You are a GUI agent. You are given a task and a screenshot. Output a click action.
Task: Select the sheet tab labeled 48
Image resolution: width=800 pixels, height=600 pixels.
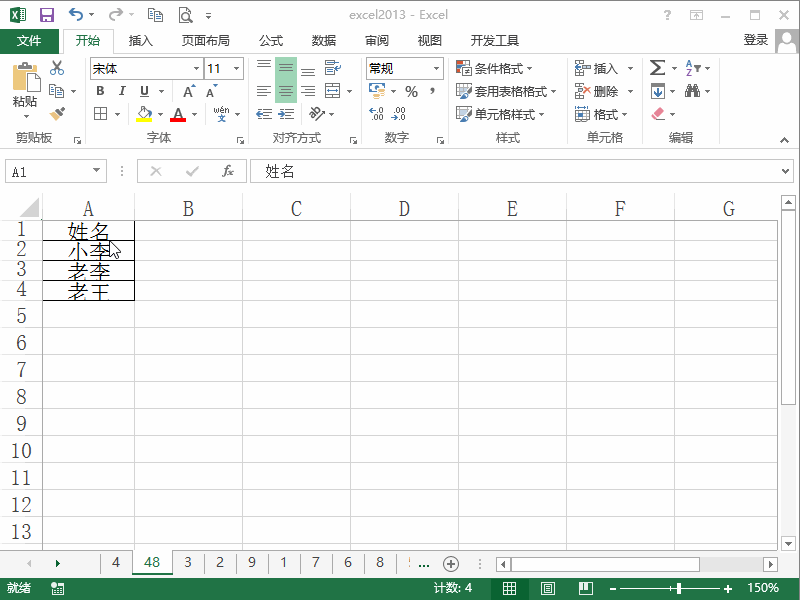click(151, 563)
